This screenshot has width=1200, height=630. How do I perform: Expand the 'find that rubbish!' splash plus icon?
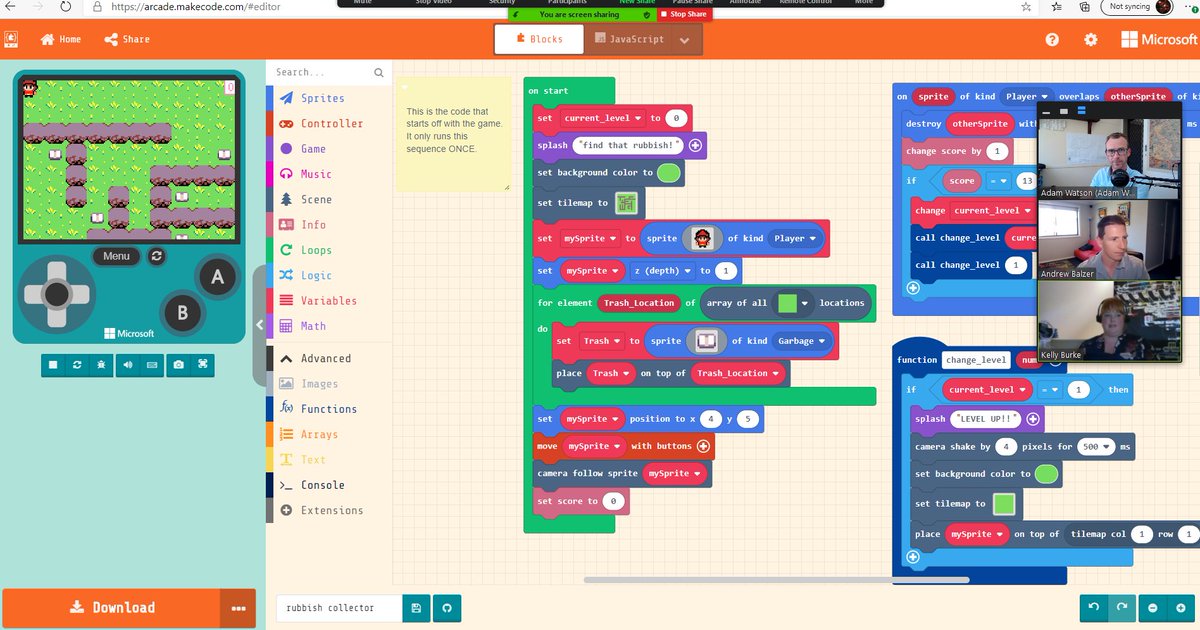point(696,145)
